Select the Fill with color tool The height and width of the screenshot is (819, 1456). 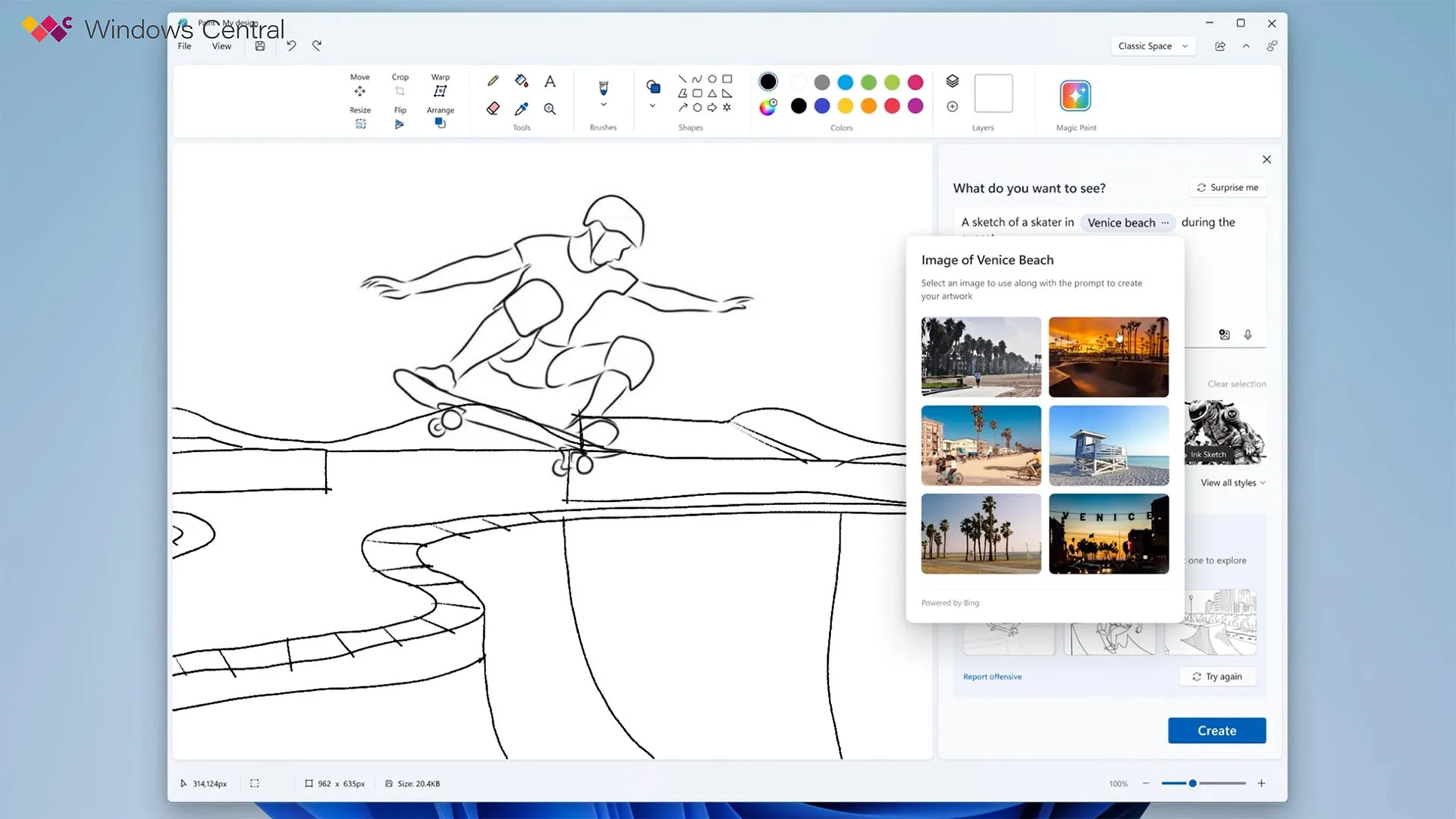coord(521,80)
